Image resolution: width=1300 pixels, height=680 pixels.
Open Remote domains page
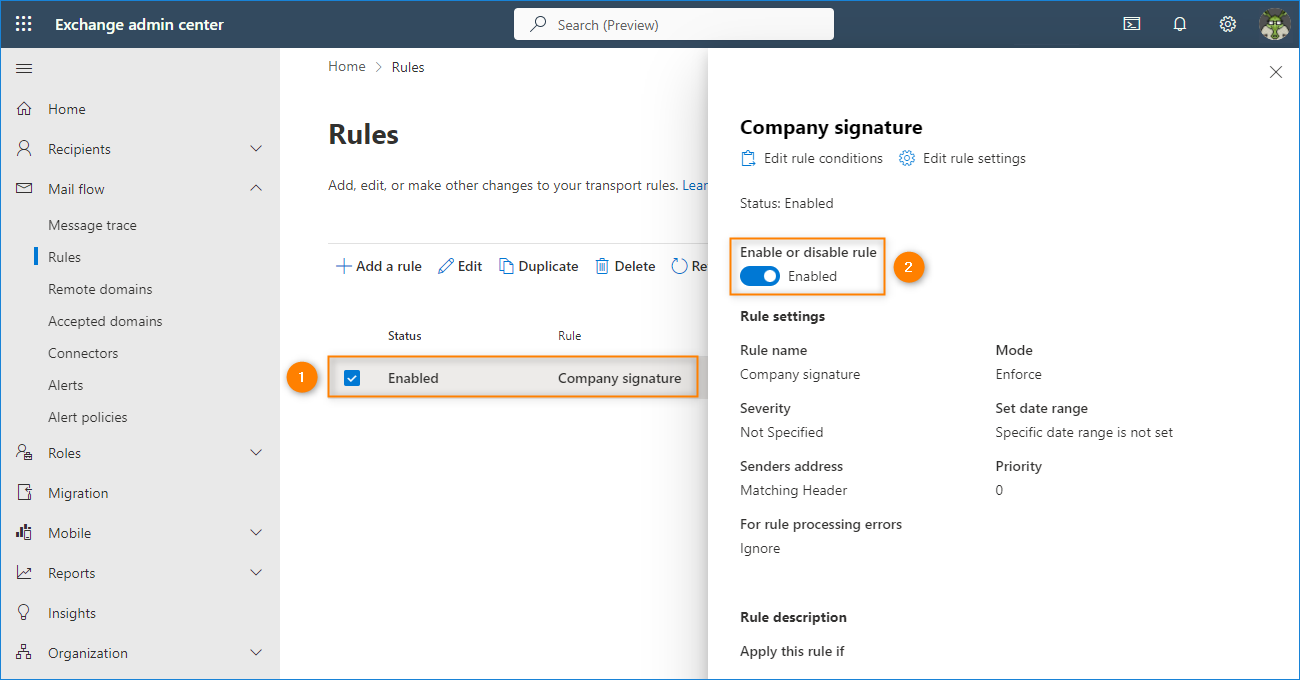100,289
